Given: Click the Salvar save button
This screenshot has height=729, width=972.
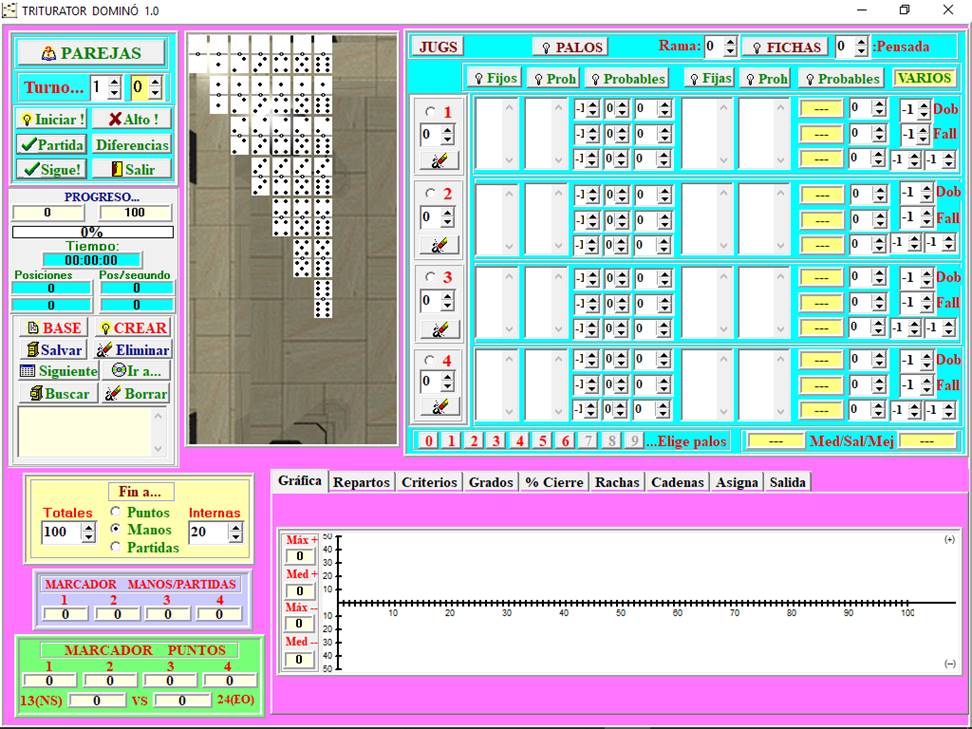Looking at the screenshot, I should pyautogui.click(x=53, y=350).
